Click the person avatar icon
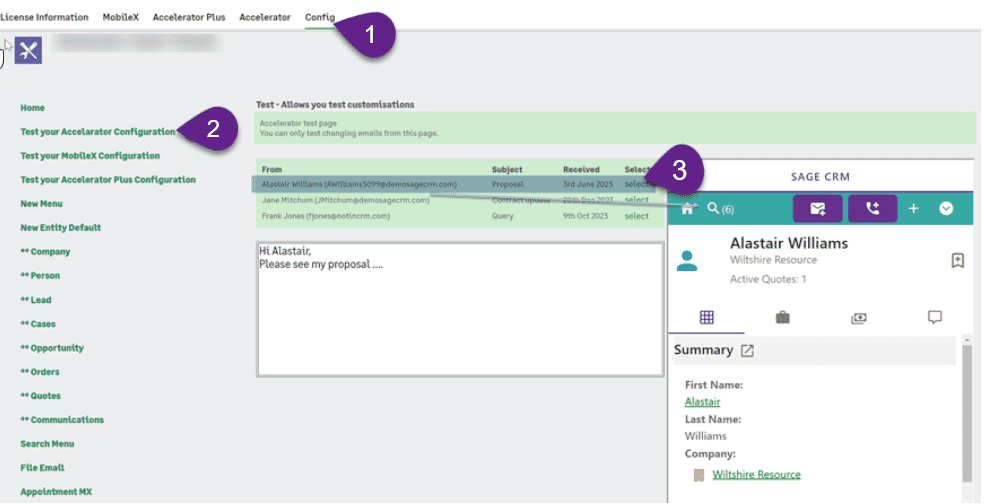 pyautogui.click(x=687, y=261)
